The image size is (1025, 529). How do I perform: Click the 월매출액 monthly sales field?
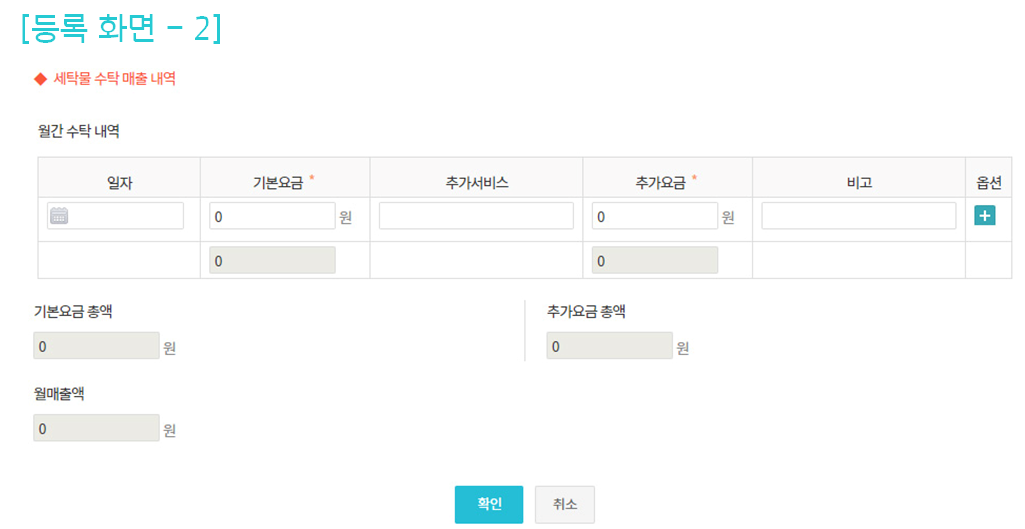tap(96, 428)
